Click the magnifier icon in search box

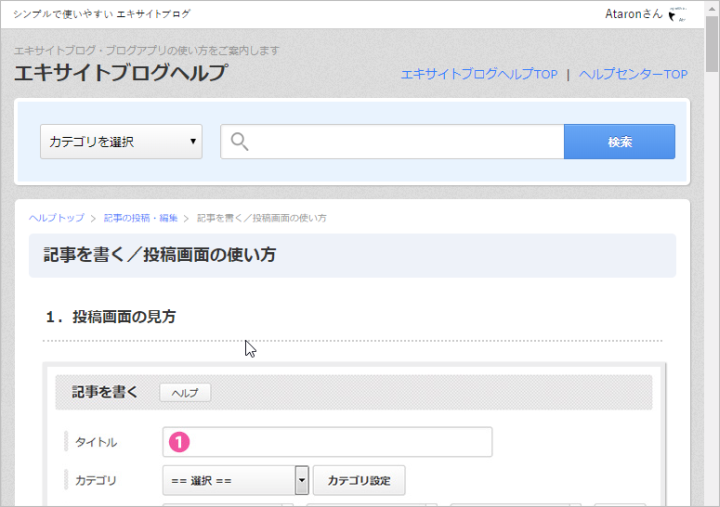(239, 141)
